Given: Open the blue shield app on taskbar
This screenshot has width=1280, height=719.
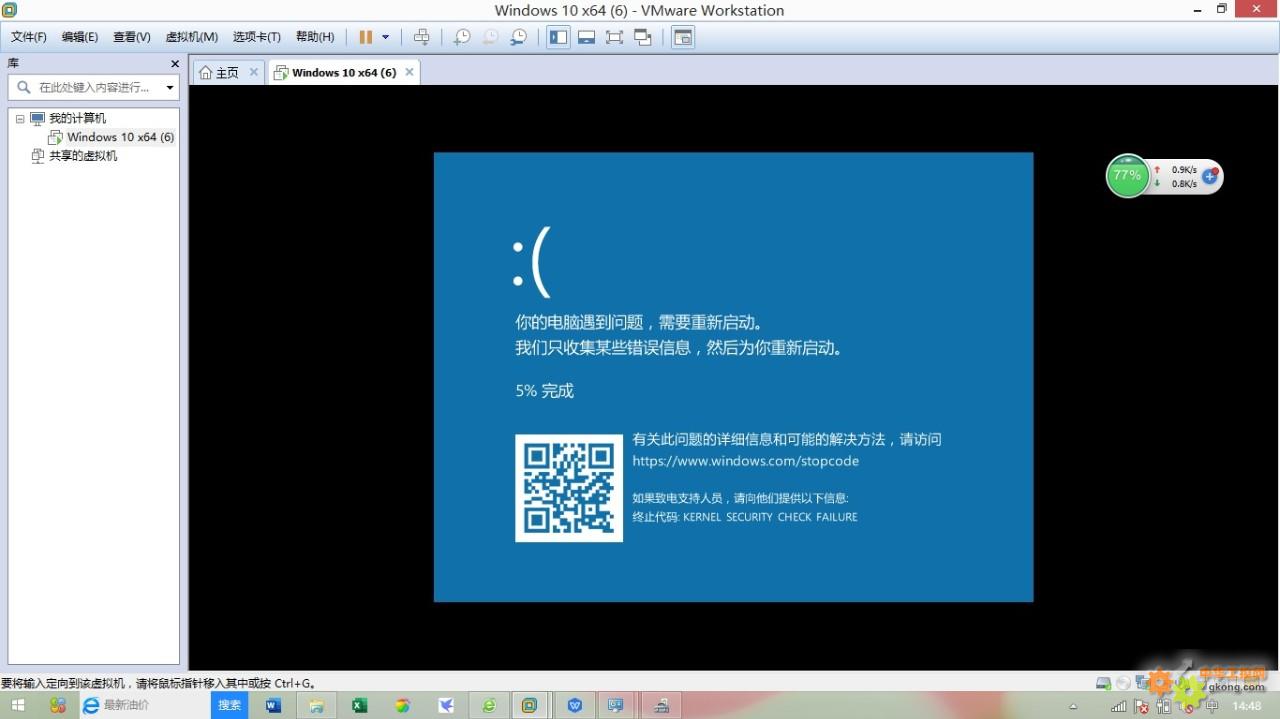Looking at the screenshot, I should click(575, 705).
